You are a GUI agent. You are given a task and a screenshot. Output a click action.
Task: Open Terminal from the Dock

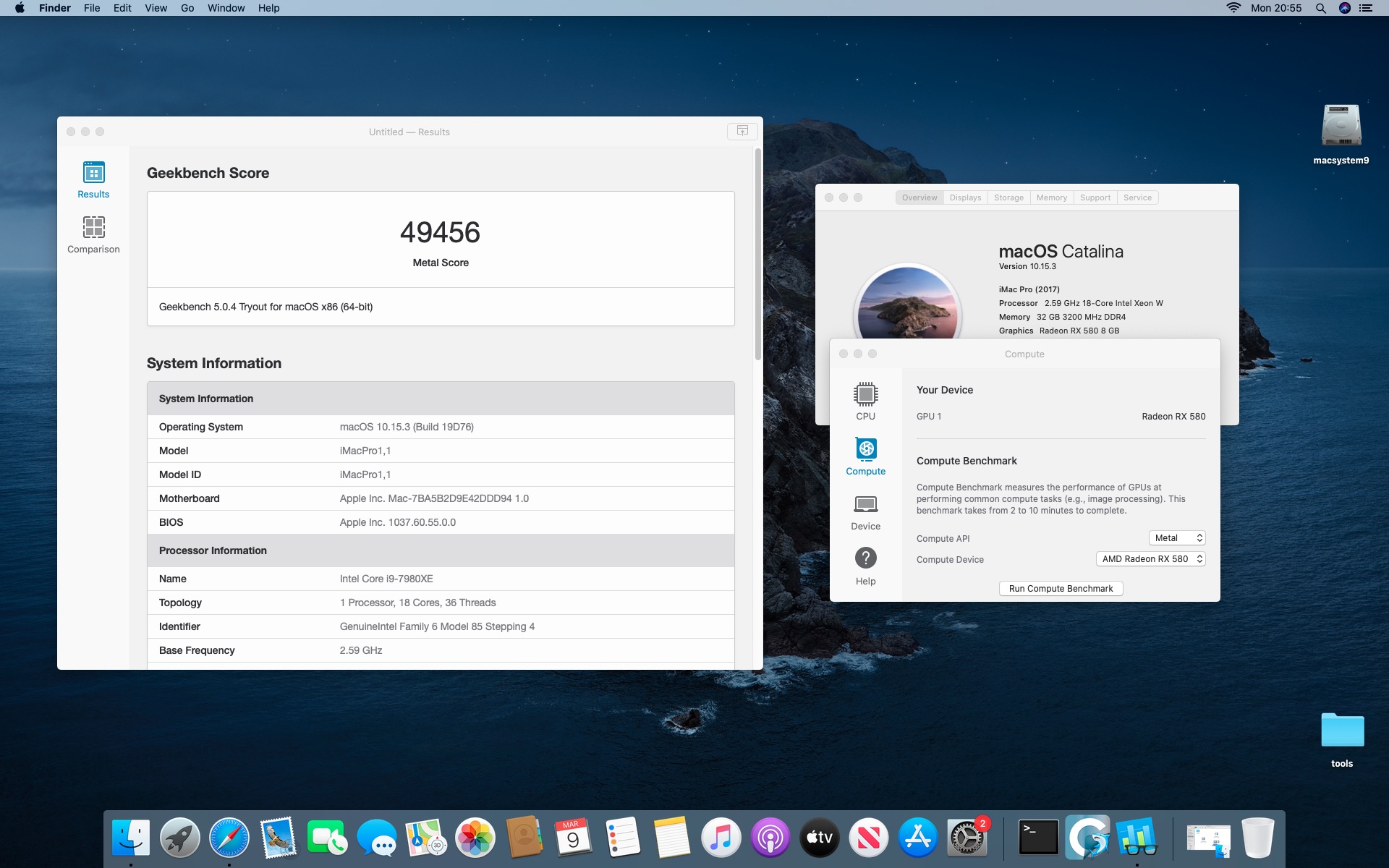click(x=1038, y=838)
